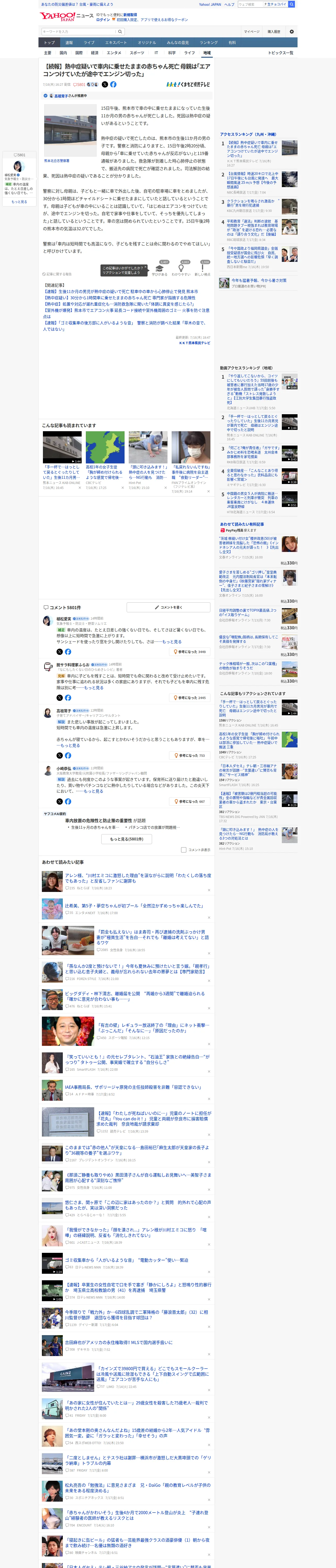Click 参考になった 3449 button
Screen dimensions: 336x1568
(190, 652)
